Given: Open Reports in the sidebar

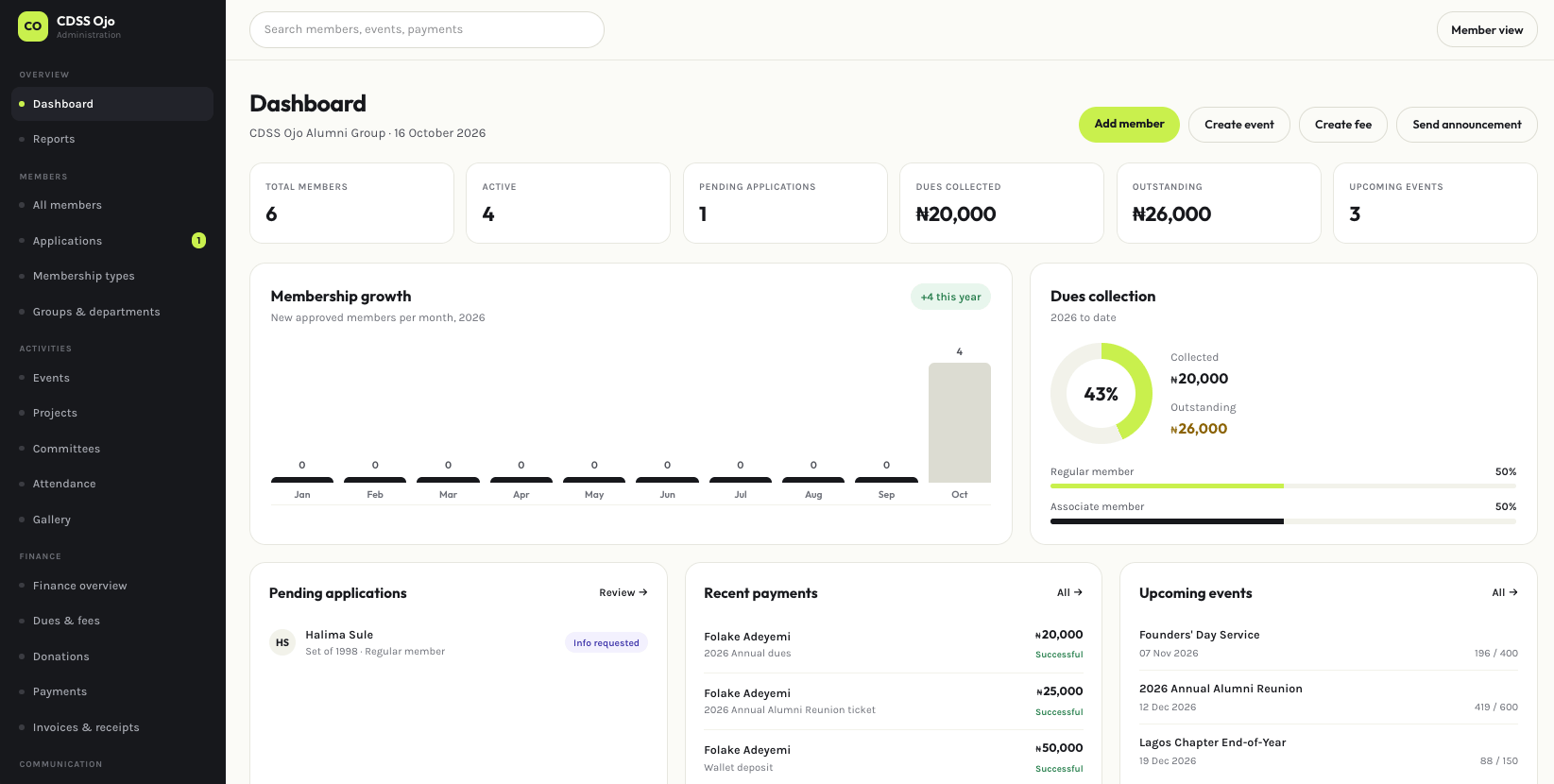Looking at the screenshot, I should point(112,139).
